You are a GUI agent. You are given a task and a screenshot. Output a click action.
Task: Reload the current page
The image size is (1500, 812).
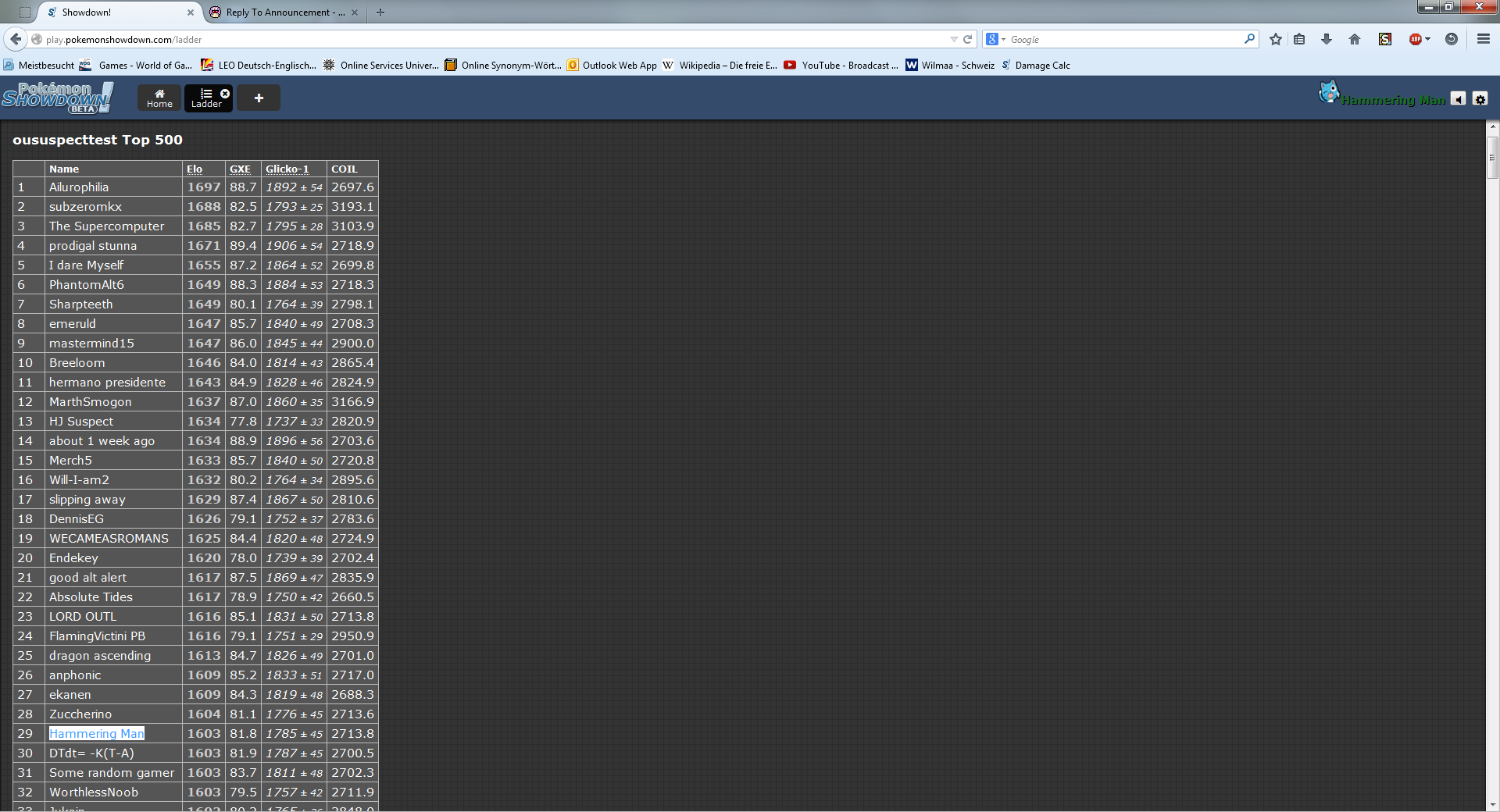coord(967,39)
